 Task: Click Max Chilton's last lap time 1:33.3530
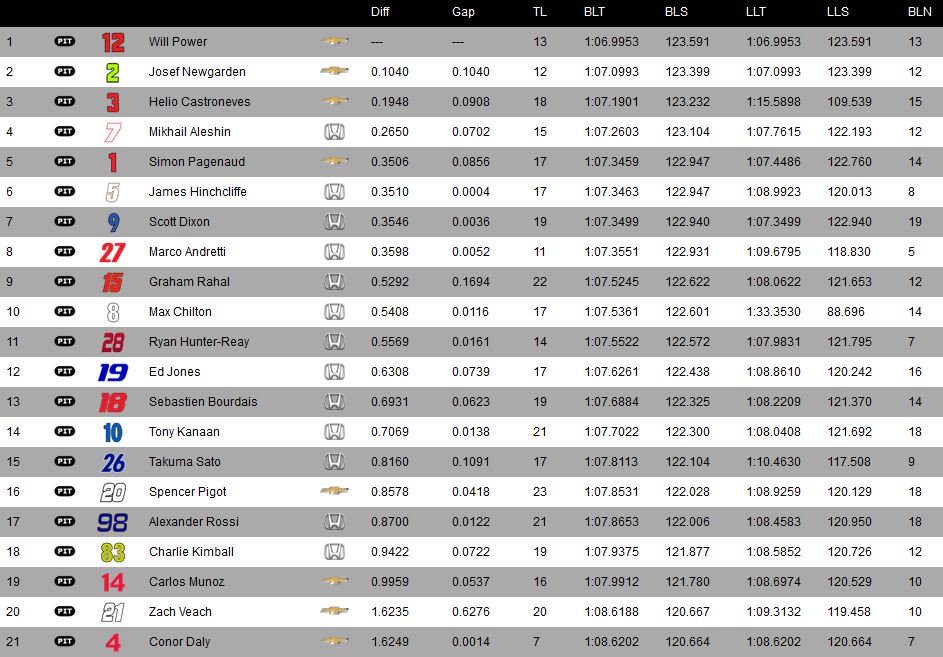(773, 312)
